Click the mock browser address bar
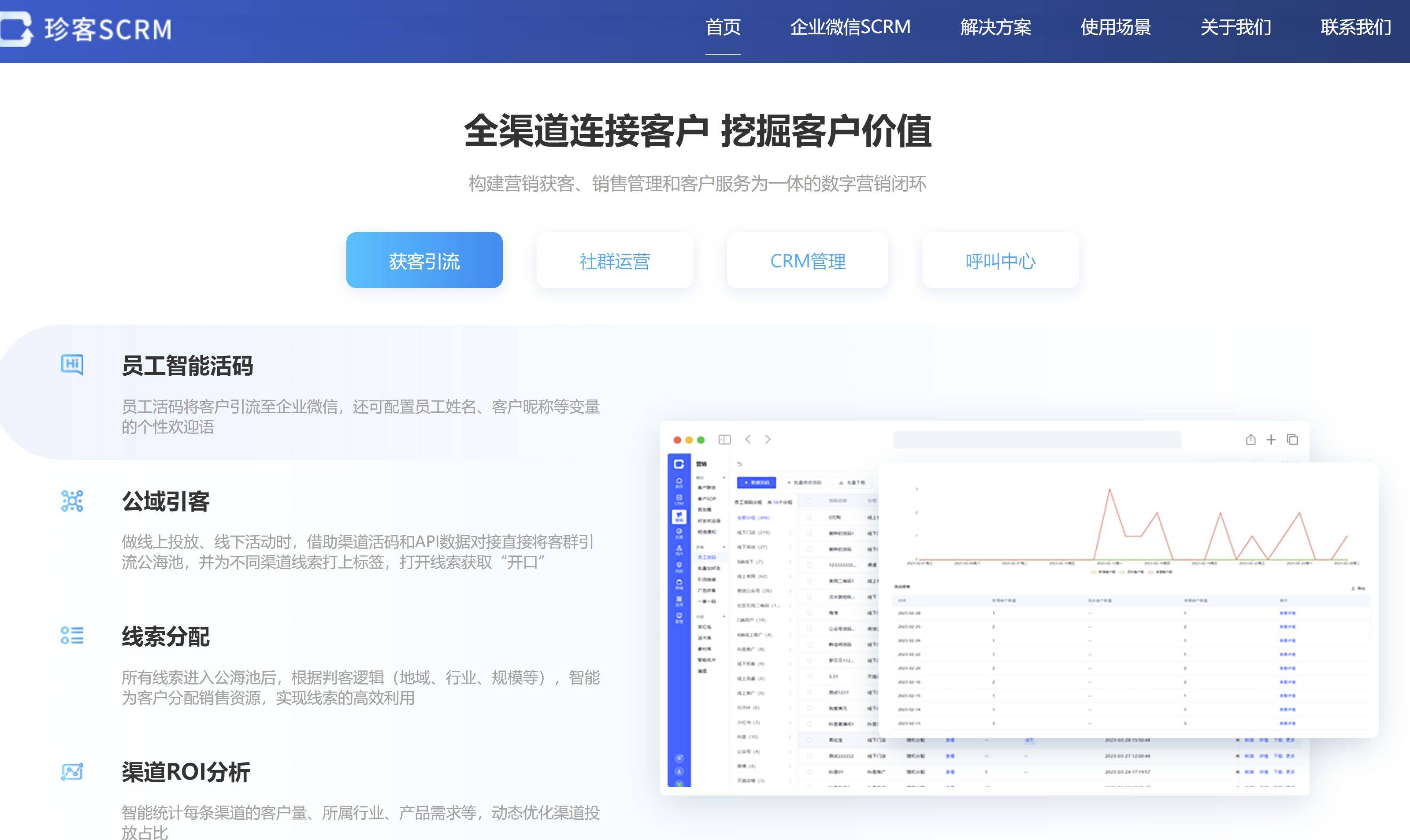The height and width of the screenshot is (840, 1410). click(x=1036, y=439)
